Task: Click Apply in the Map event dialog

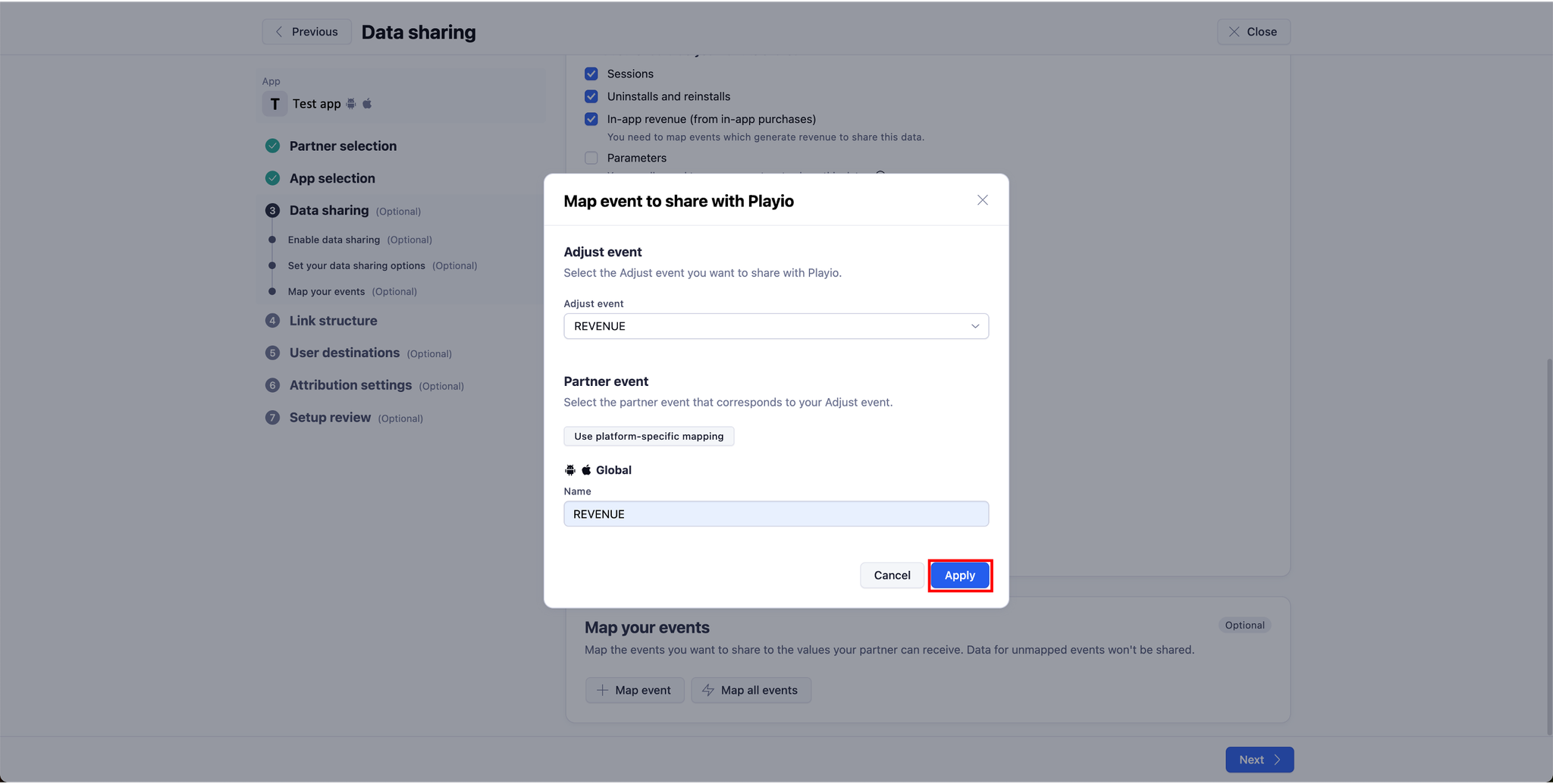Action: click(x=959, y=575)
